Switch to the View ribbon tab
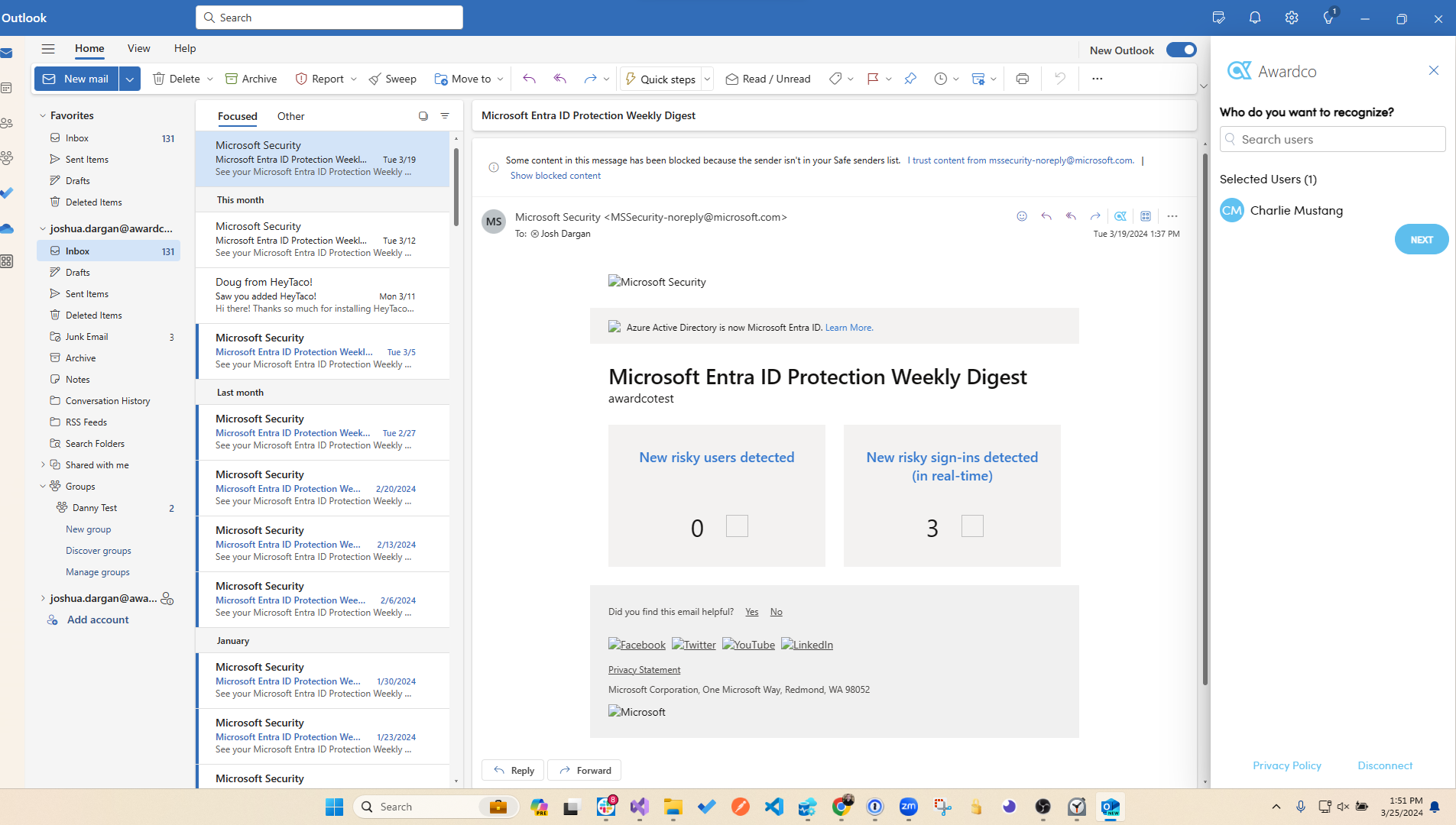The height and width of the screenshot is (825, 1456). pyautogui.click(x=138, y=48)
